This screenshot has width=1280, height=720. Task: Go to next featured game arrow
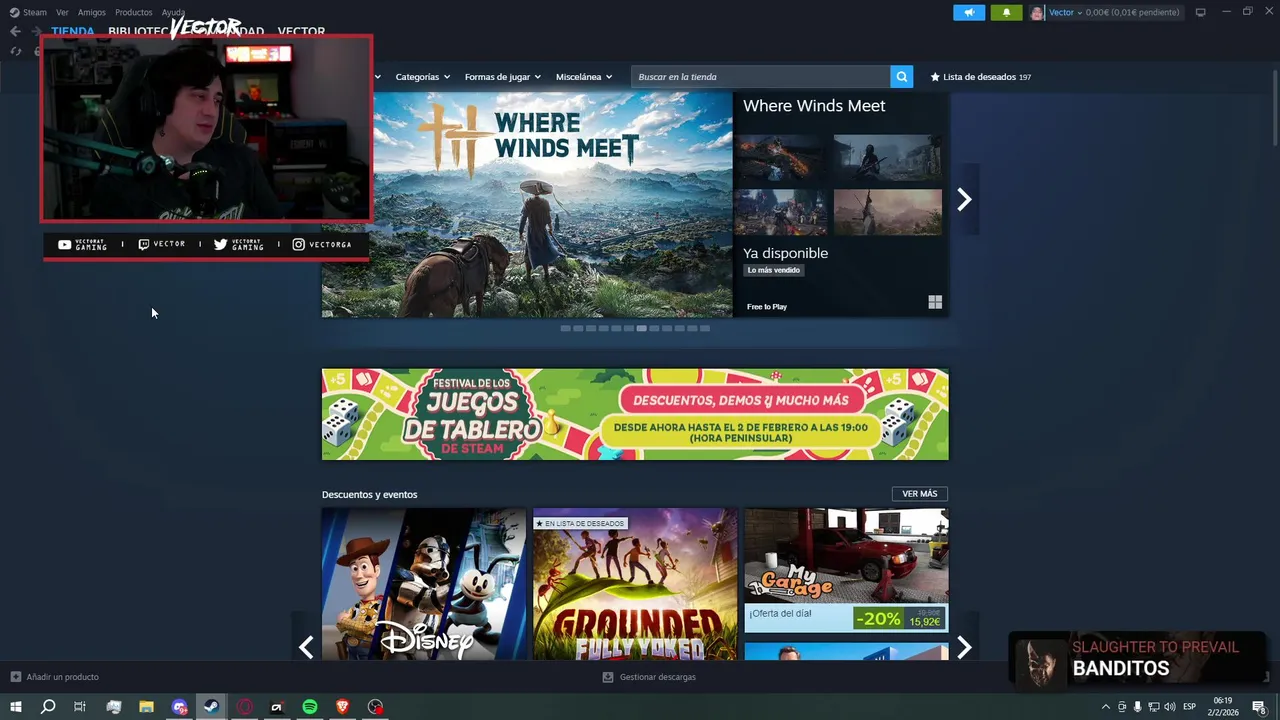[964, 200]
